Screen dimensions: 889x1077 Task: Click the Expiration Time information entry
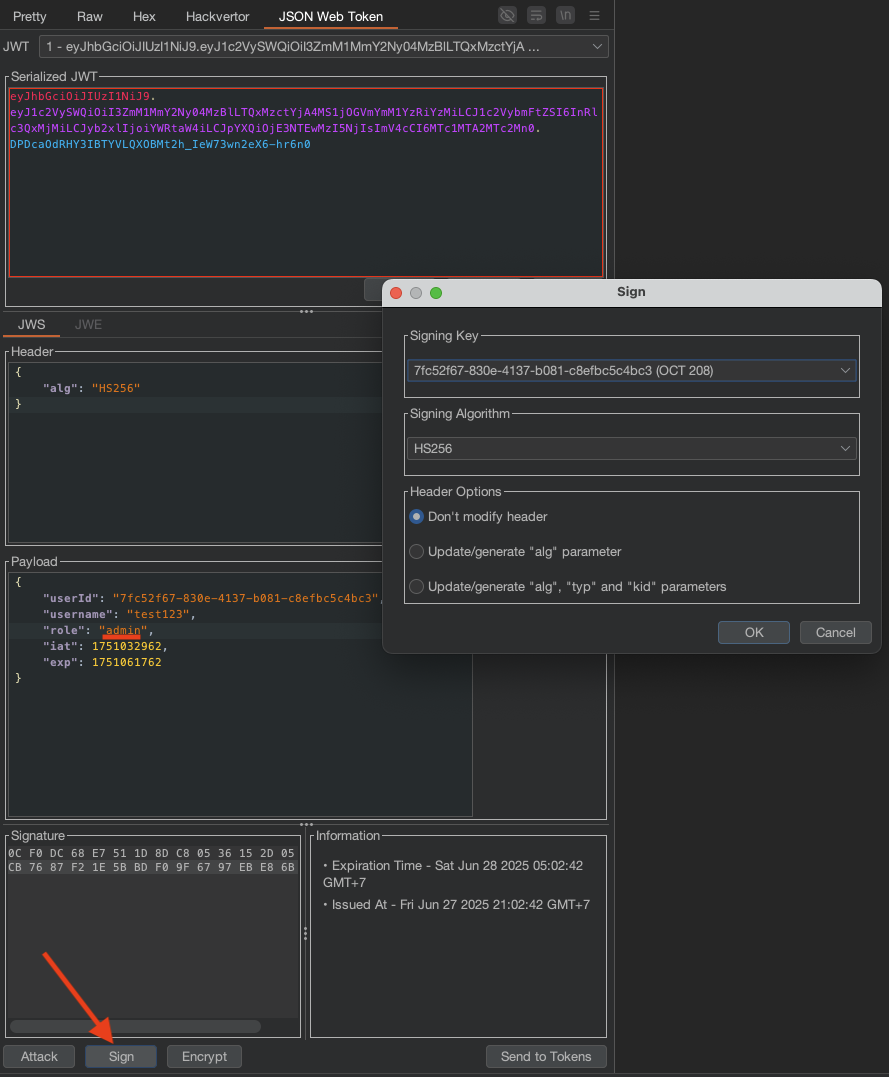coord(453,874)
